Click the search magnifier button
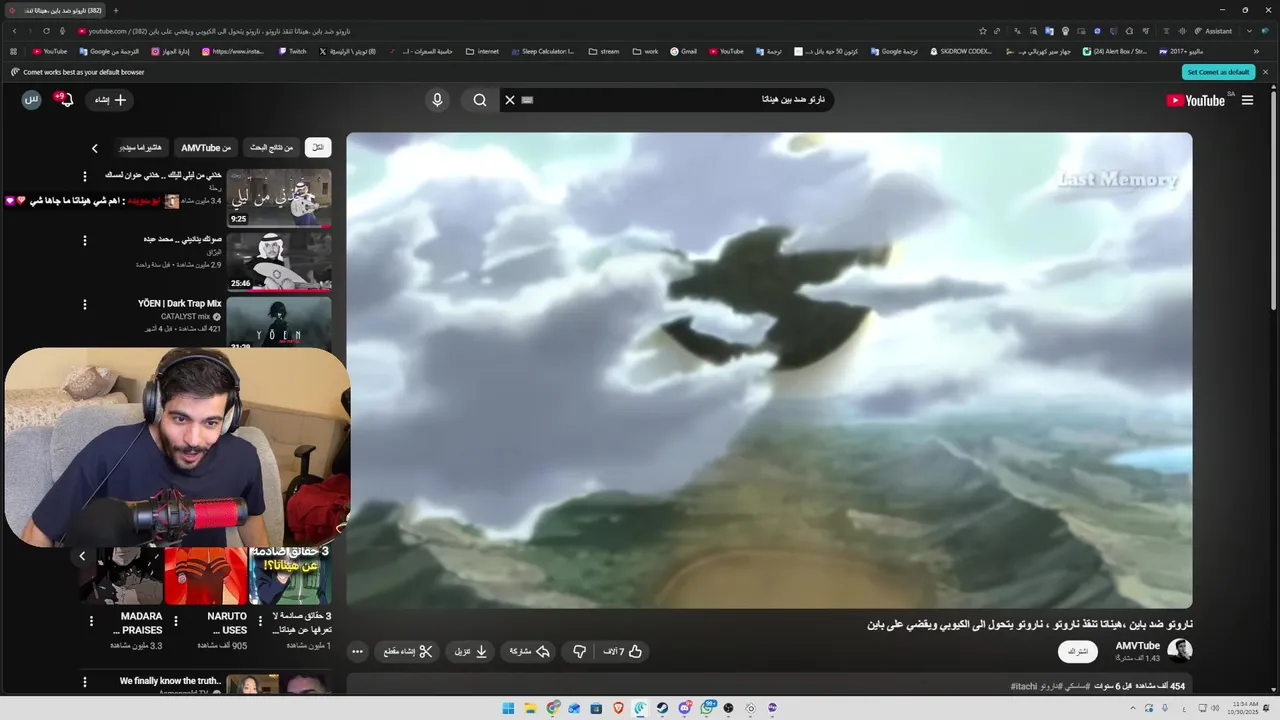 click(x=480, y=100)
